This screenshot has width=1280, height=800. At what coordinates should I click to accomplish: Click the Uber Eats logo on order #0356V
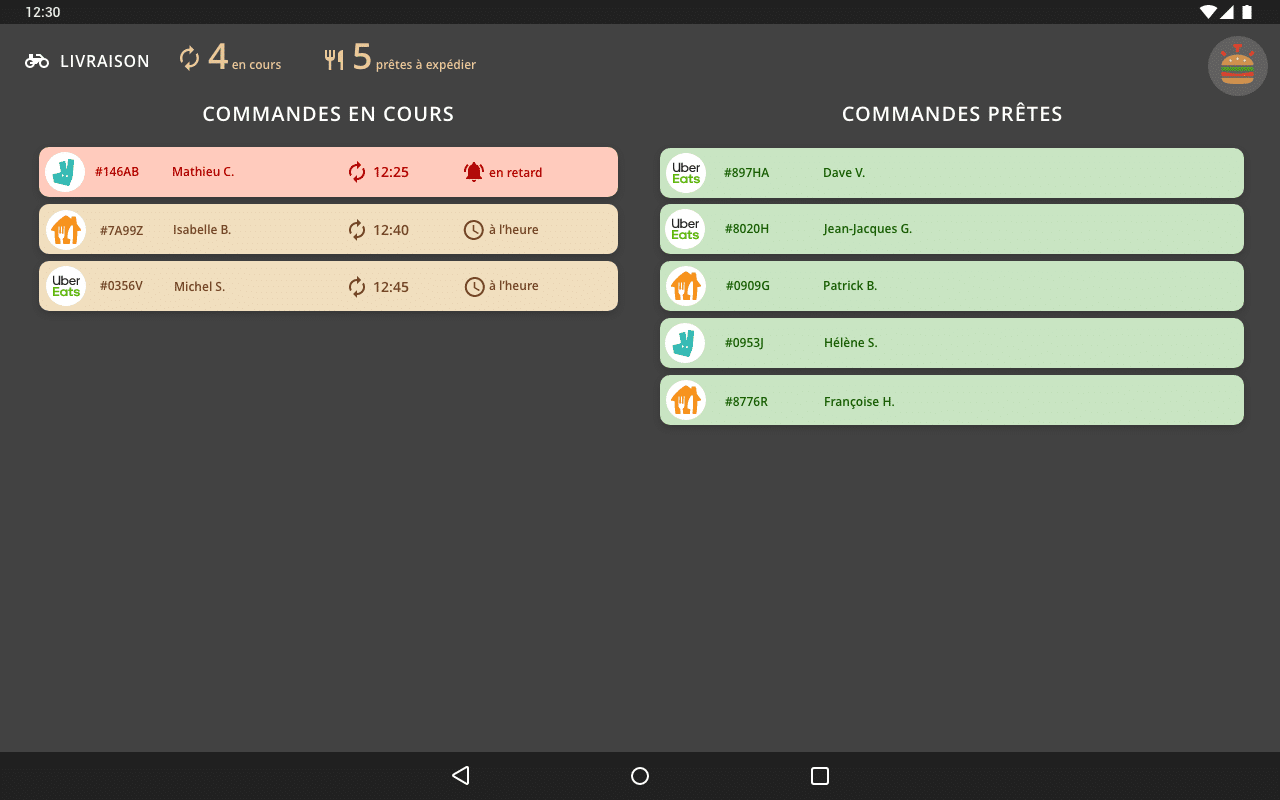[66, 286]
